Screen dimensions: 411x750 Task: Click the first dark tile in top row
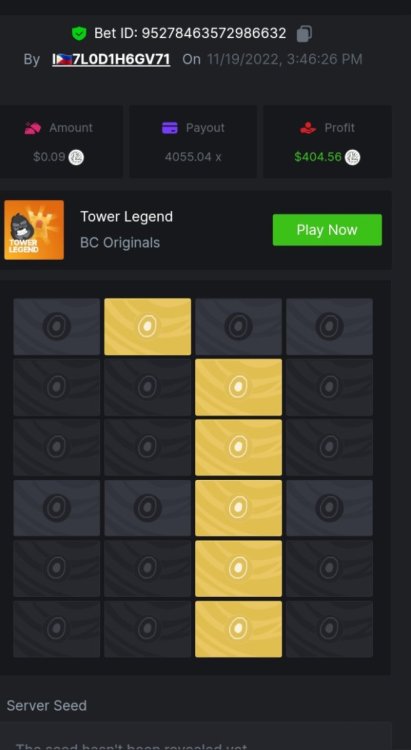coord(56,327)
